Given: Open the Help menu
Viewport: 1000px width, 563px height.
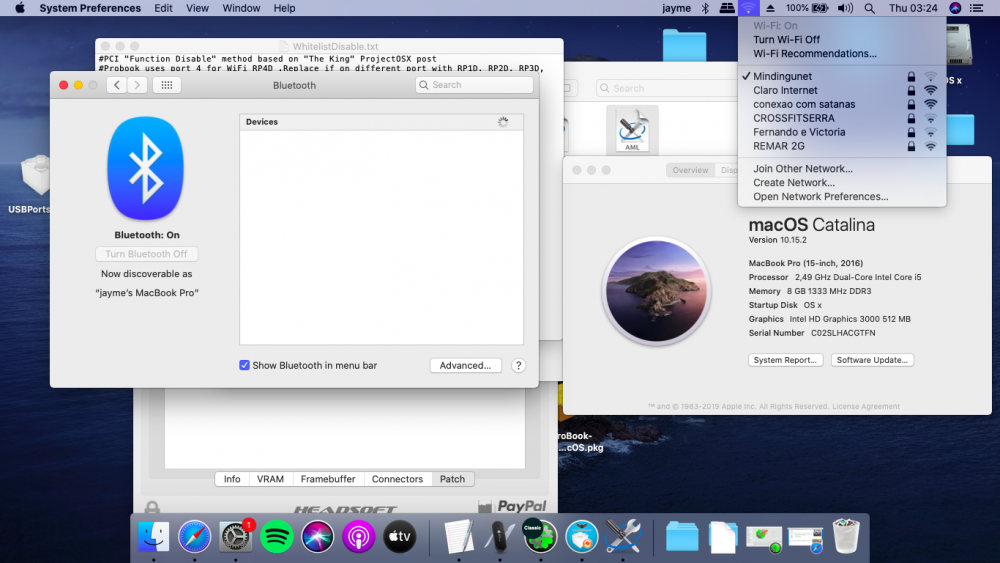Looking at the screenshot, I should pyautogui.click(x=284, y=8).
